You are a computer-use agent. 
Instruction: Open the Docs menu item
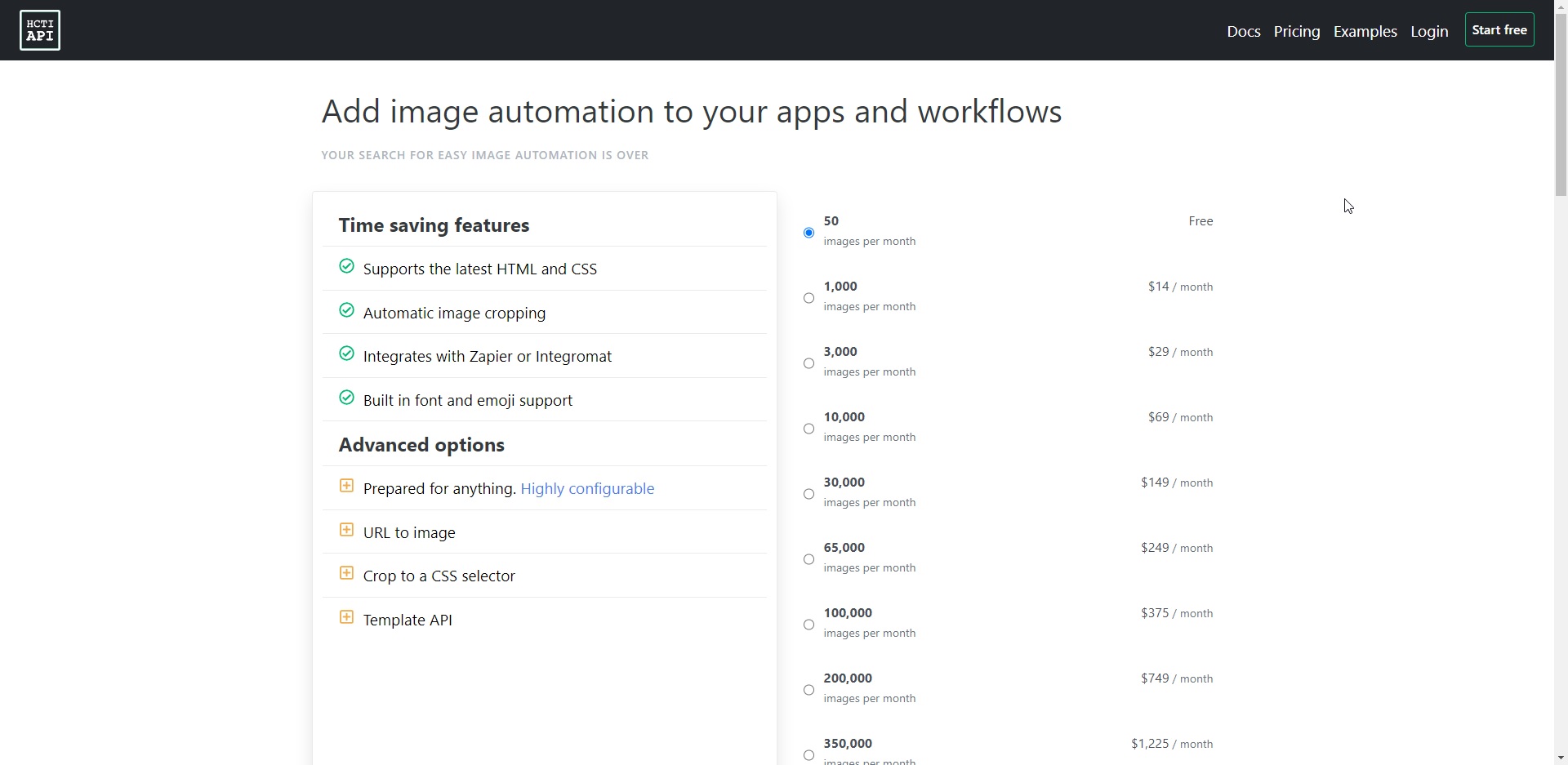pos(1243,31)
